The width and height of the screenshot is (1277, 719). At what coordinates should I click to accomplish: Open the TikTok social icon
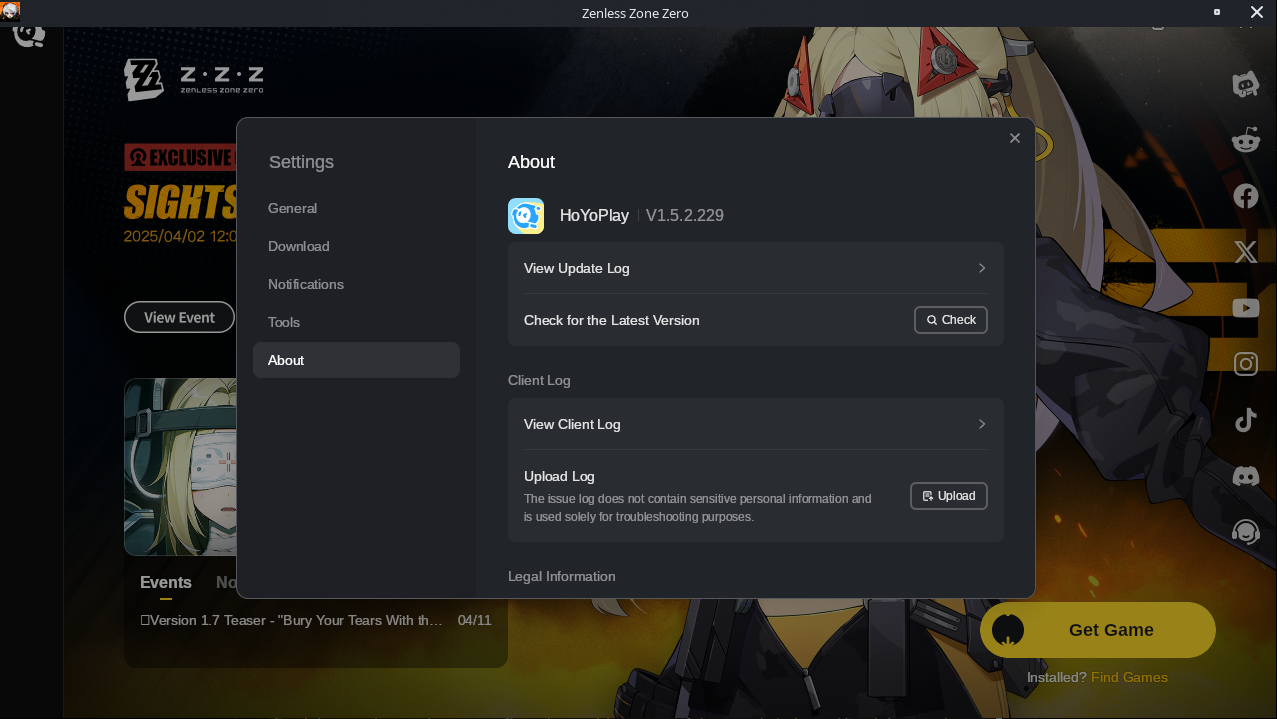[x=1245, y=420]
